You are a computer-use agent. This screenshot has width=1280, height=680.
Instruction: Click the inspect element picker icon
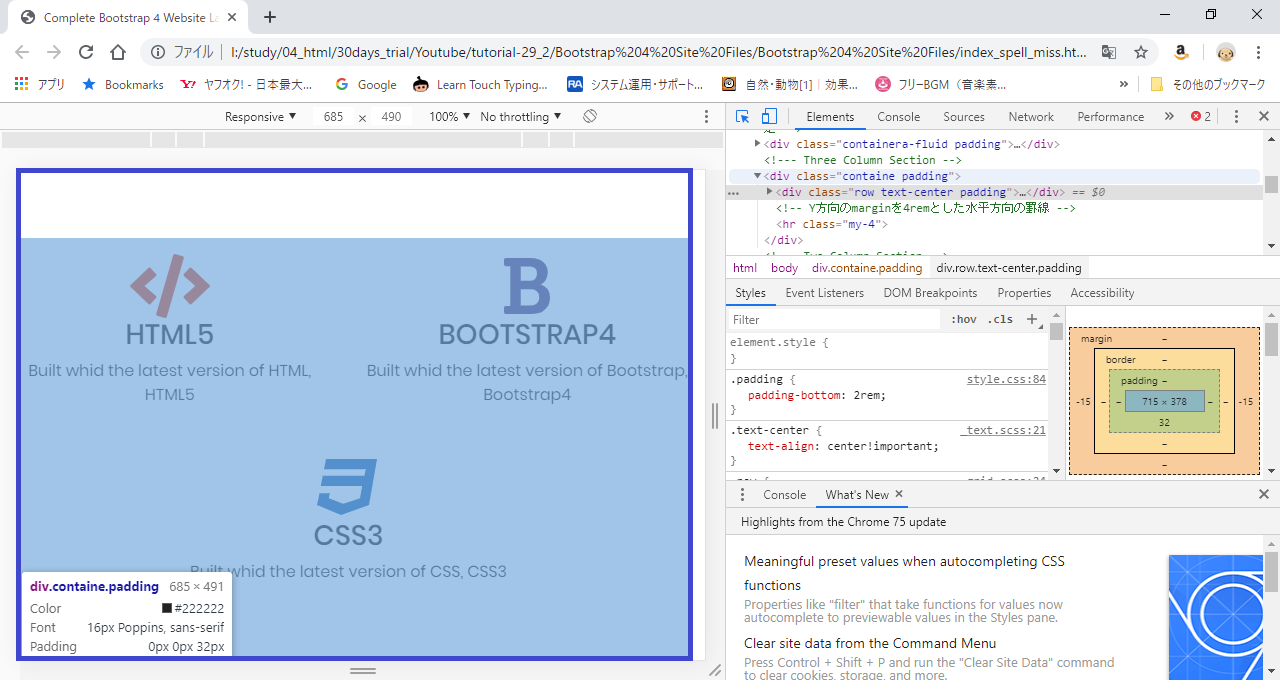click(742, 117)
